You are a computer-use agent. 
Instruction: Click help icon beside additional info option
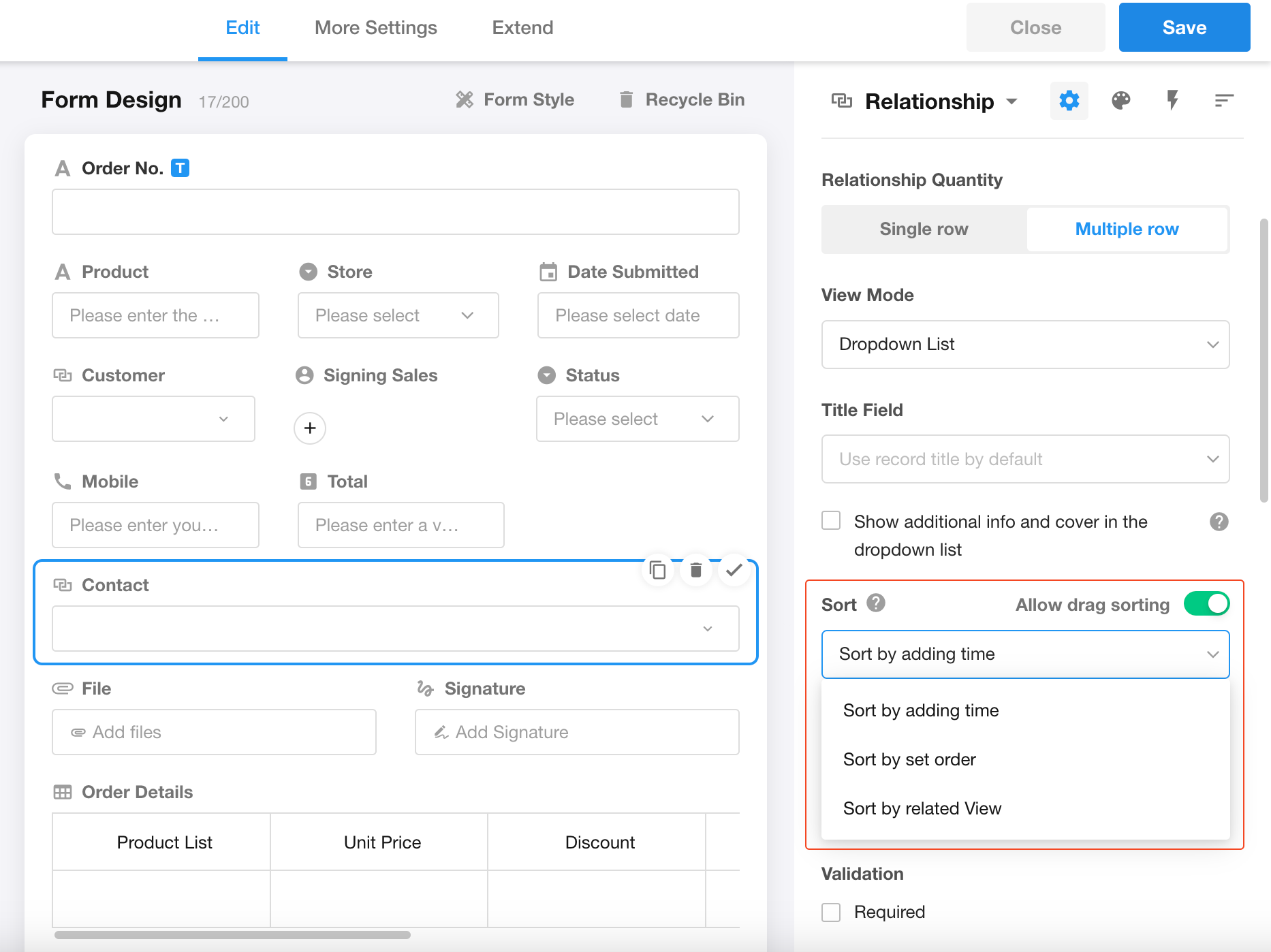click(1219, 522)
